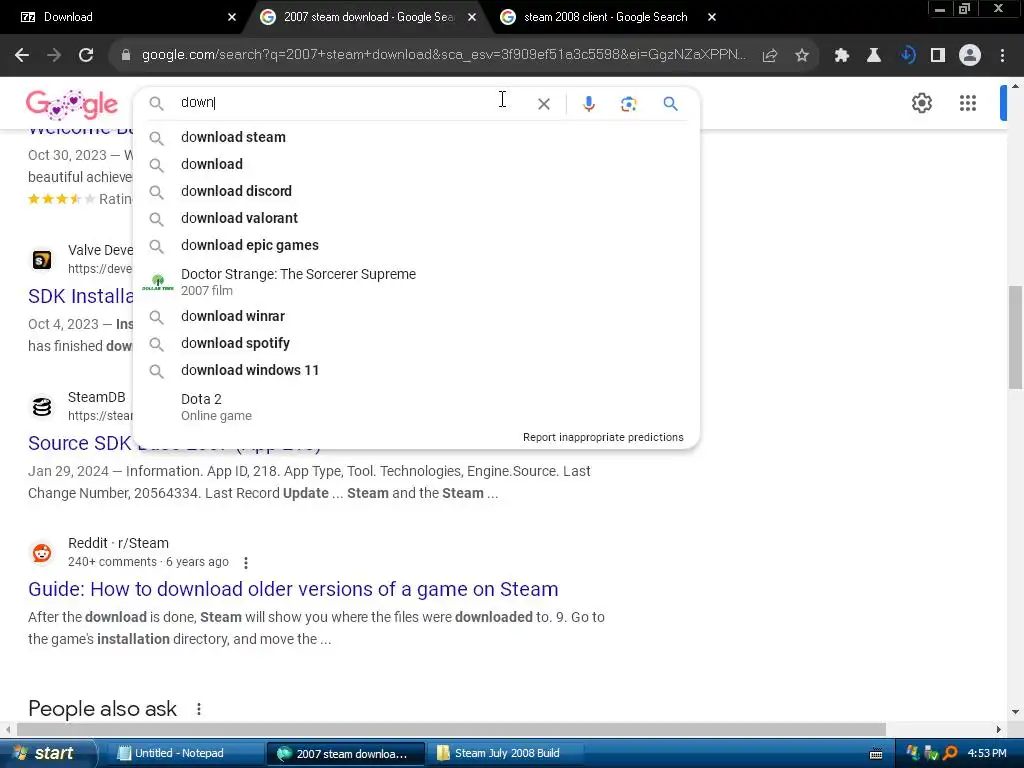The image size is (1024, 768).
Task: Open Google quick settings gear
Action: click(x=921, y=103)
